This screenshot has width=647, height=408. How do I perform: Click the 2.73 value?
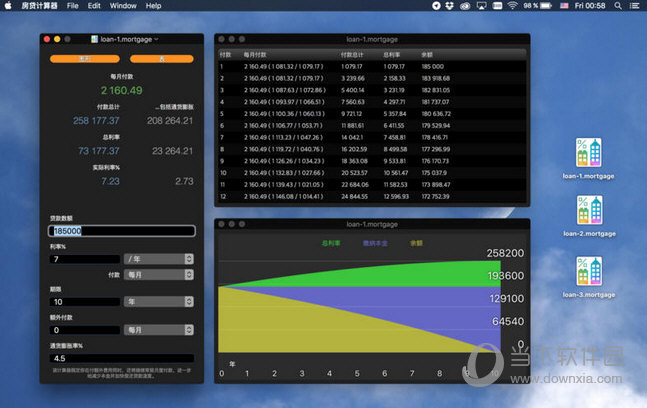coord(184,181)
